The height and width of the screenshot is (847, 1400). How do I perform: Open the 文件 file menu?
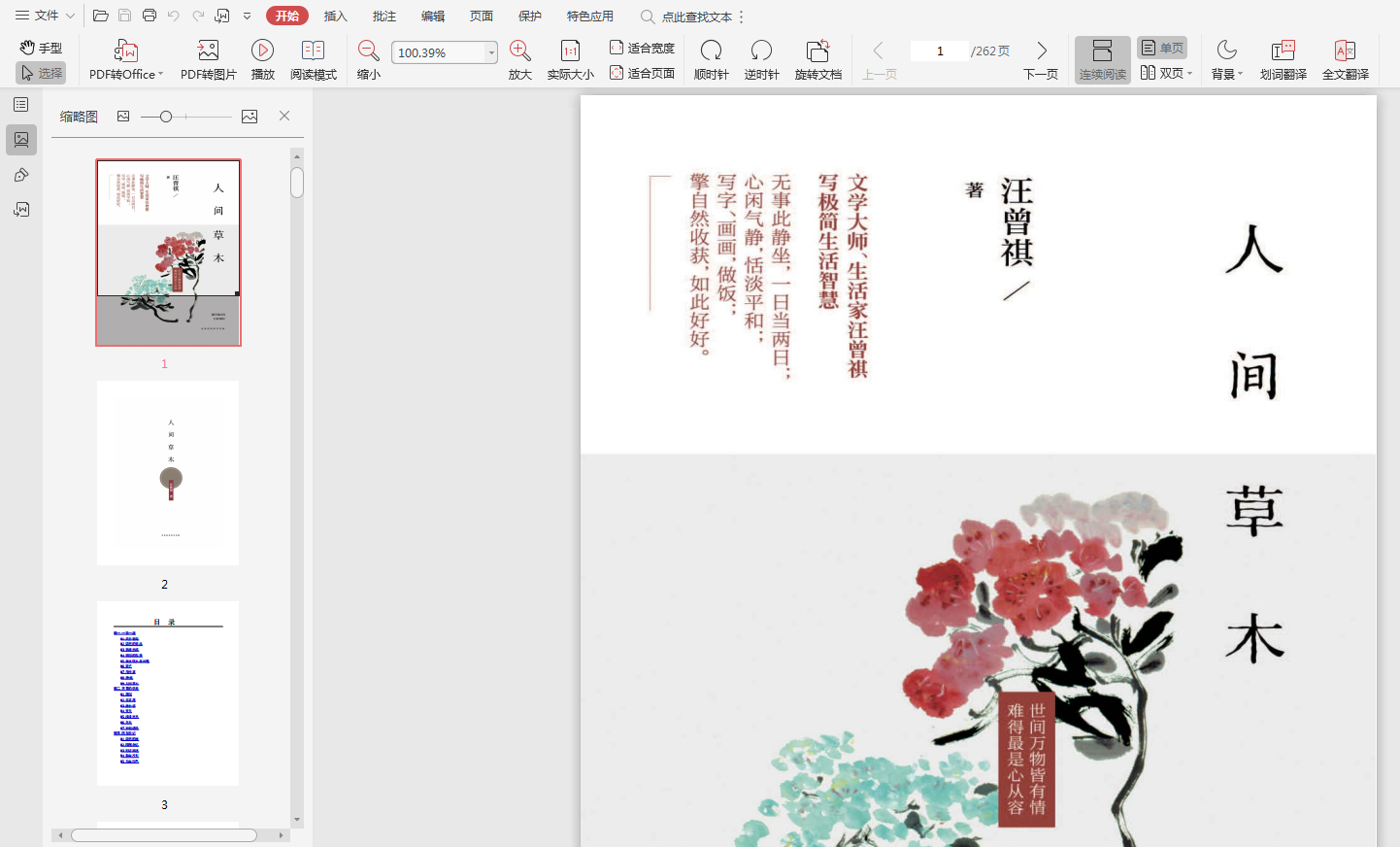pos(45,16)
